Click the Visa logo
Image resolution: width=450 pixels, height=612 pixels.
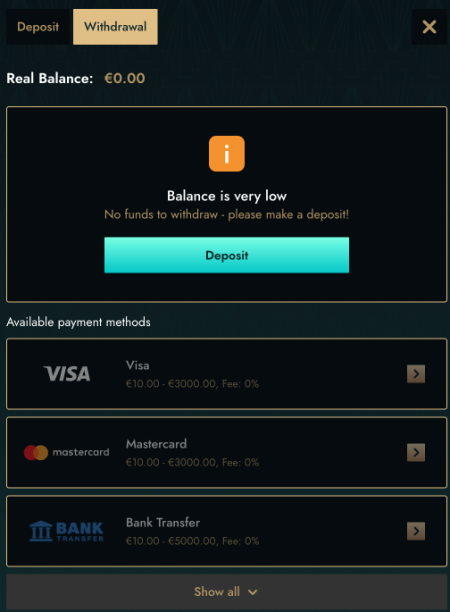coord(67,374)
